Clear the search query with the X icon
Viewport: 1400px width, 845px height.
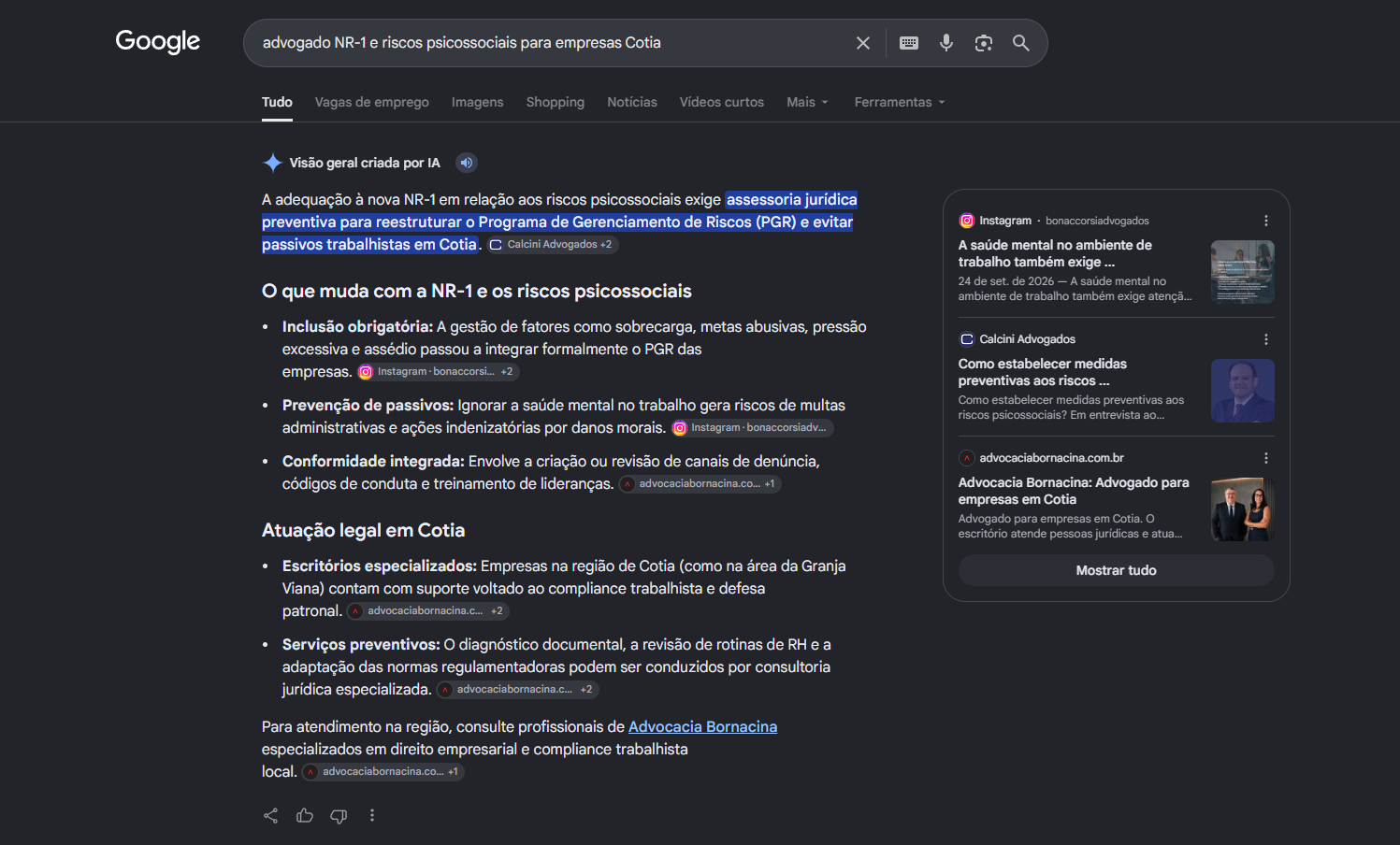point(863,43)
